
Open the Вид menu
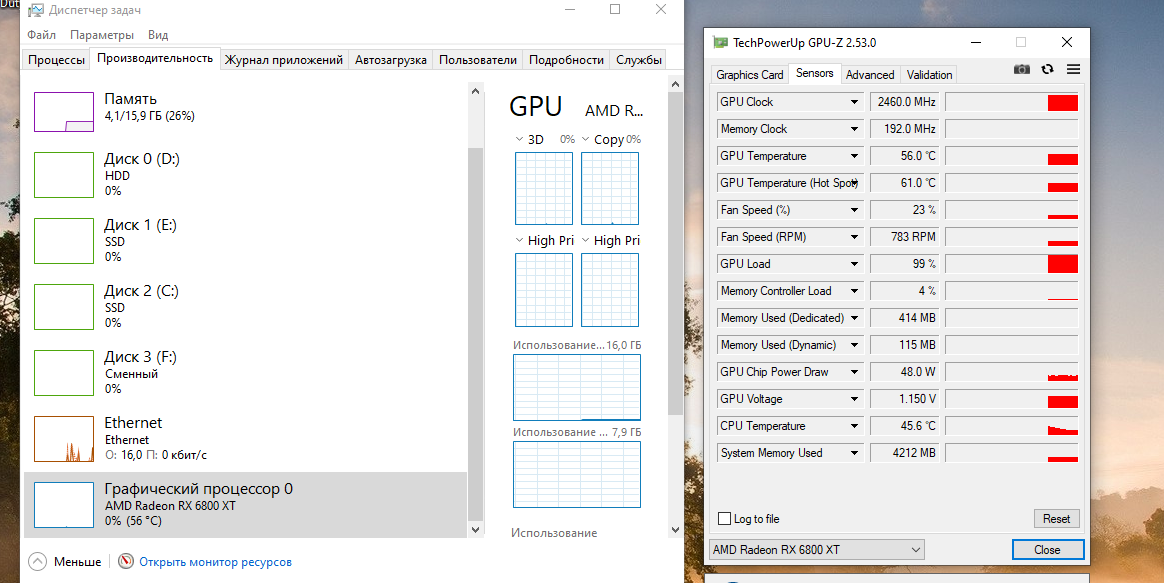coord(158,35)
